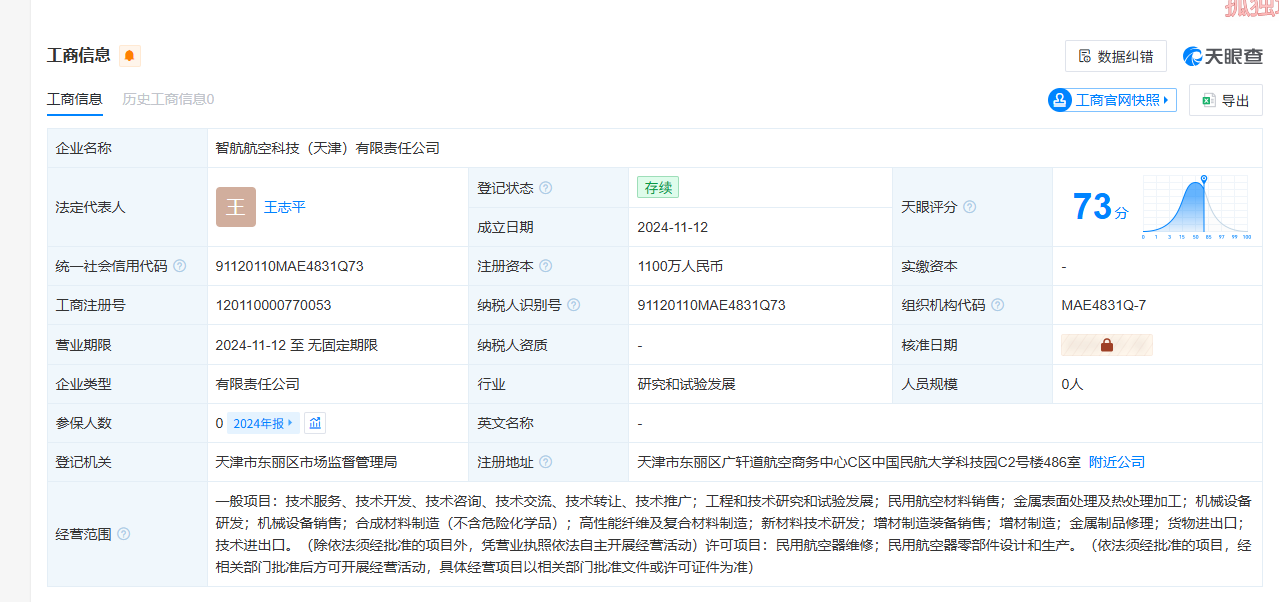Expand the 2024年报 dropdown
The height and width of the screenshot is (602, 1279).
[263, 423]
